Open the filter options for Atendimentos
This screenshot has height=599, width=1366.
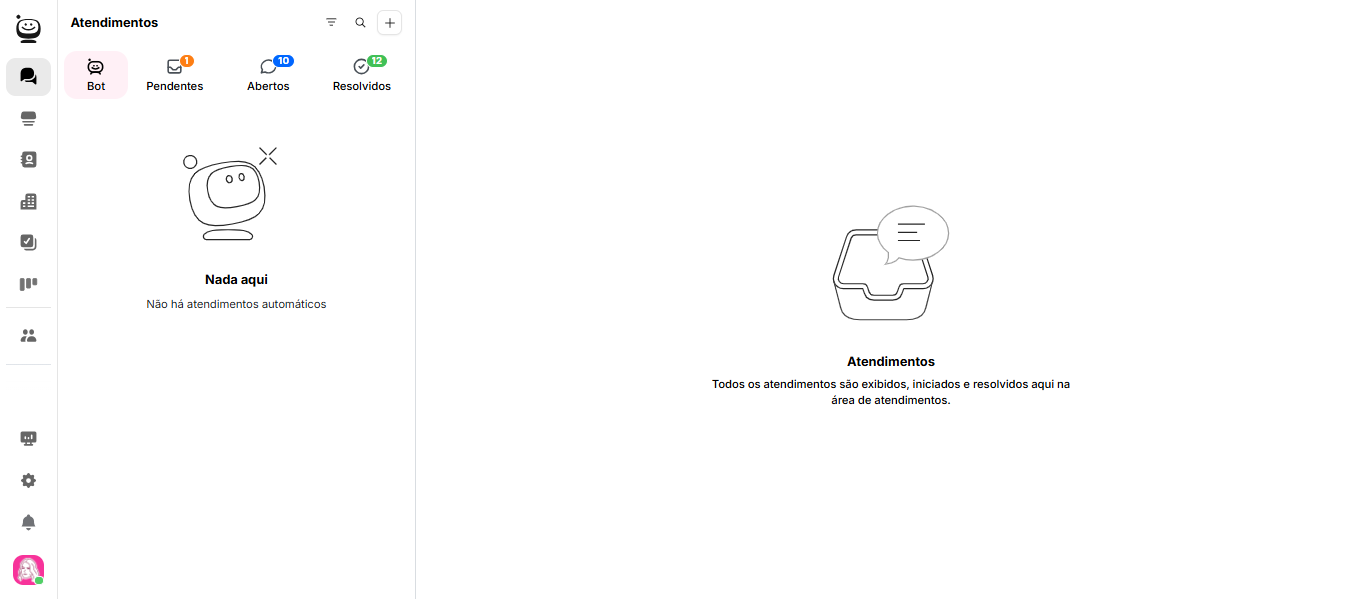click(x=331, y=23)
